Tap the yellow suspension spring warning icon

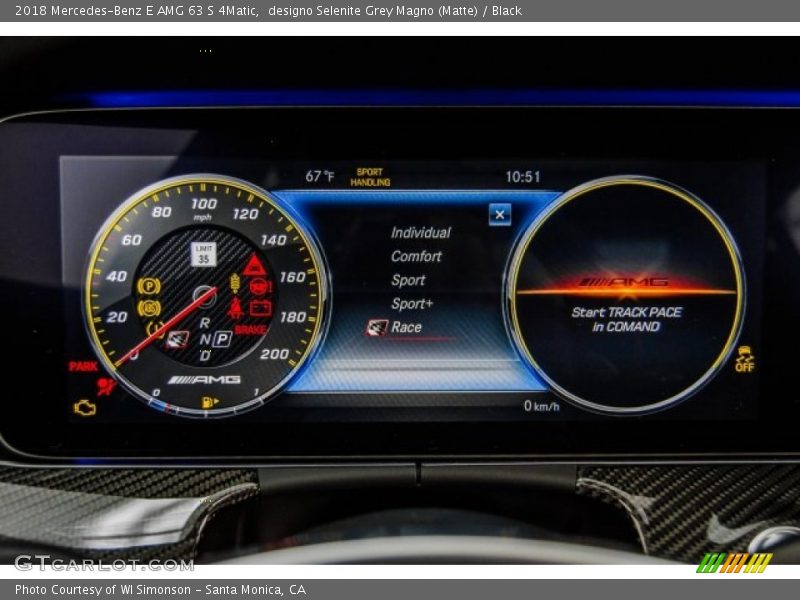[x=235, y=284]
